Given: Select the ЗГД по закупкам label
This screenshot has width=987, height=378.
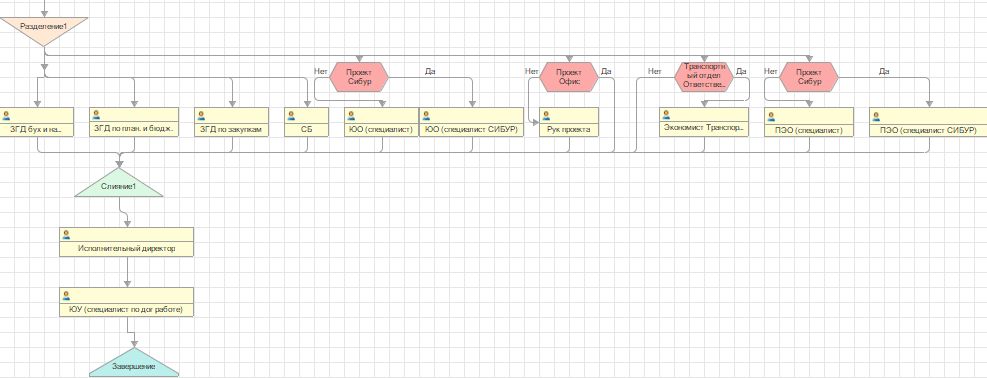Looking at the screenshot, I should tap(232, 130).
